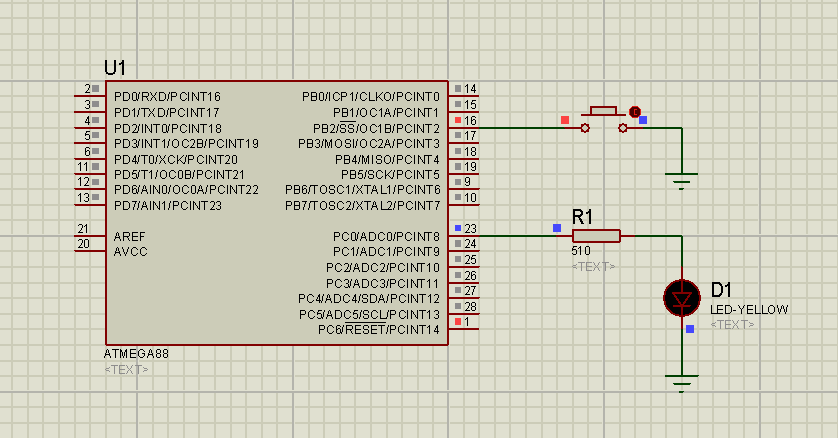Click pin label PC5/ADC5/SCL/PCINT13
838x438 pixels.
pos(369,315)
